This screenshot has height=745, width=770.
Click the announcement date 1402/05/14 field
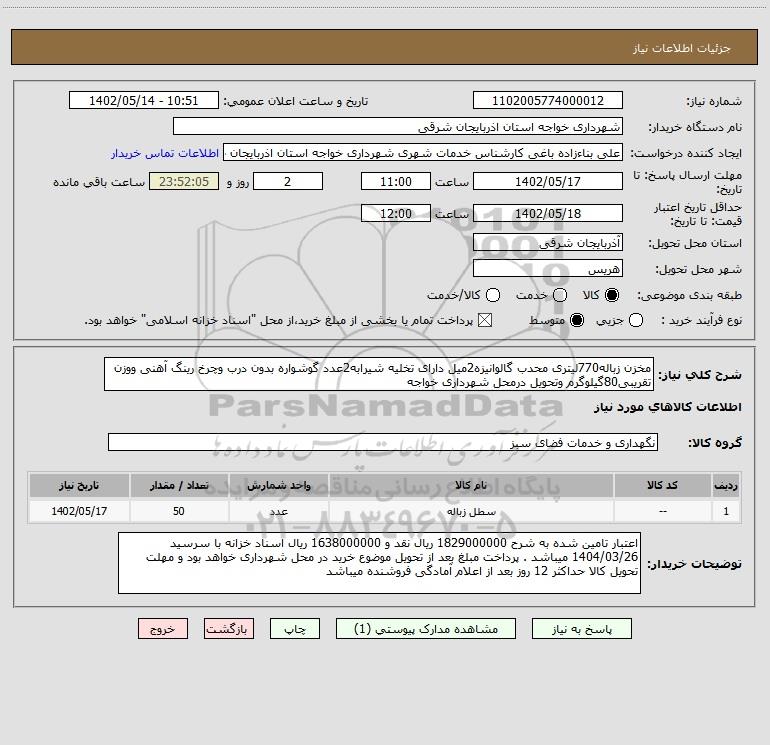click(x=143, y=100)
